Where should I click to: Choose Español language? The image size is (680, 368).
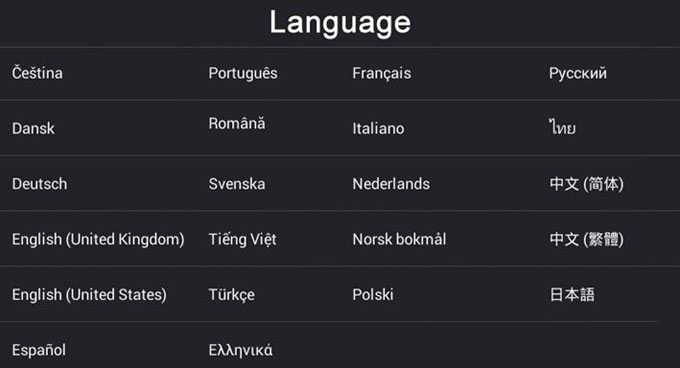coord(39,350)
